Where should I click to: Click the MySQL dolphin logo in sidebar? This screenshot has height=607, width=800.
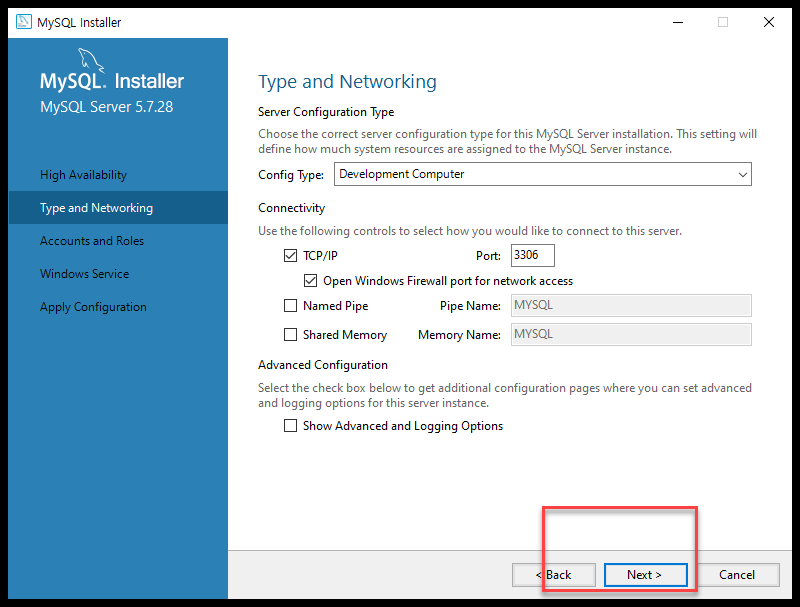pyautogui.click(x=91, y=61)
